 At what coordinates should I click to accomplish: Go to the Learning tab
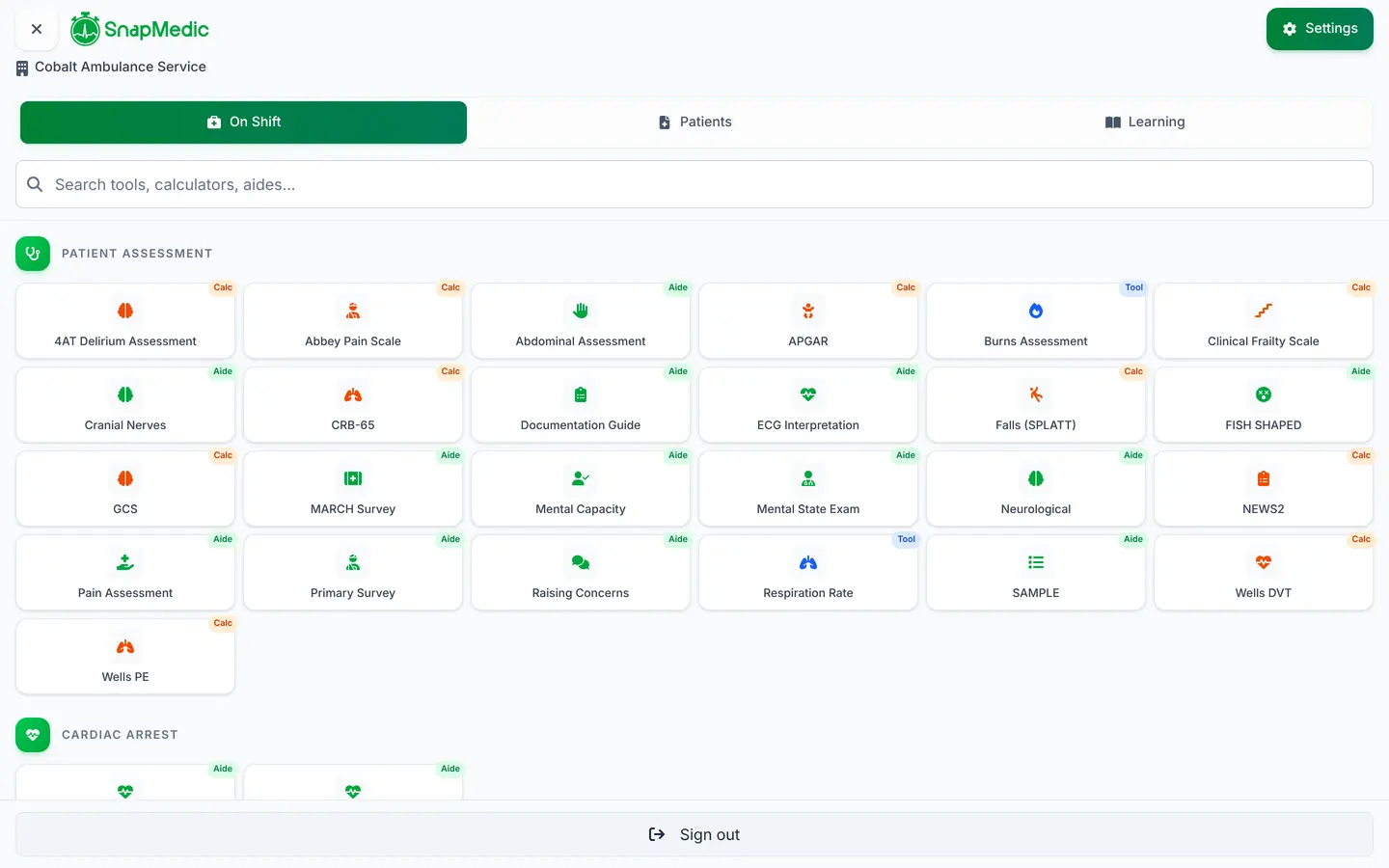(x=1145, y=122)
